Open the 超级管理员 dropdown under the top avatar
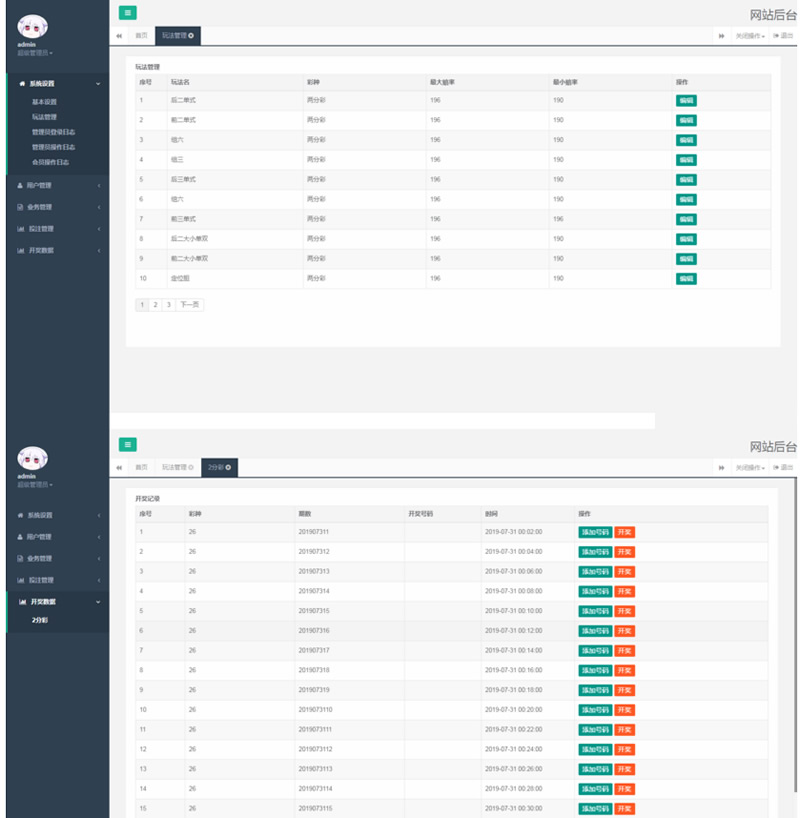This screenshot has width=800, height=818. click(x=34, y=53)
